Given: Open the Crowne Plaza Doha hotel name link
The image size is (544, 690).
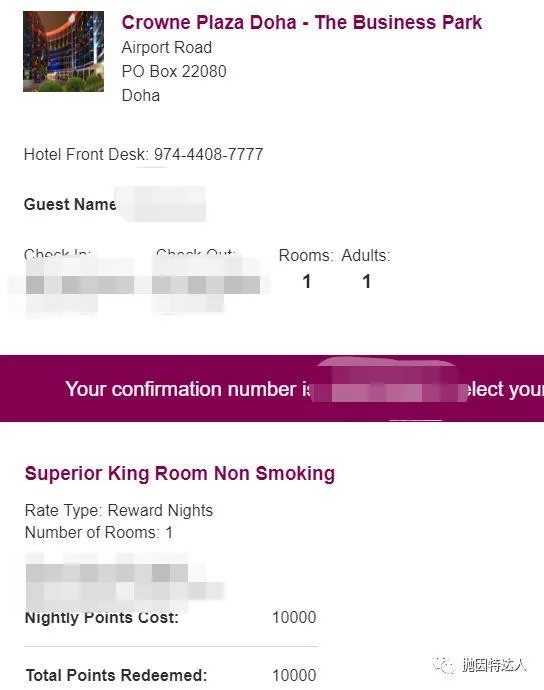Looking at the screenshot, I should point(301,23).
